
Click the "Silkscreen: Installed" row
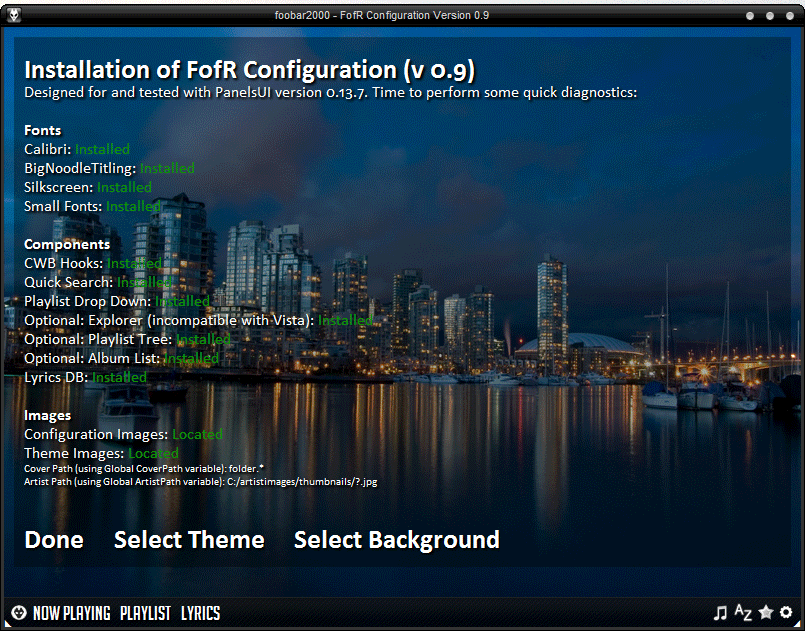click(88, 187)
